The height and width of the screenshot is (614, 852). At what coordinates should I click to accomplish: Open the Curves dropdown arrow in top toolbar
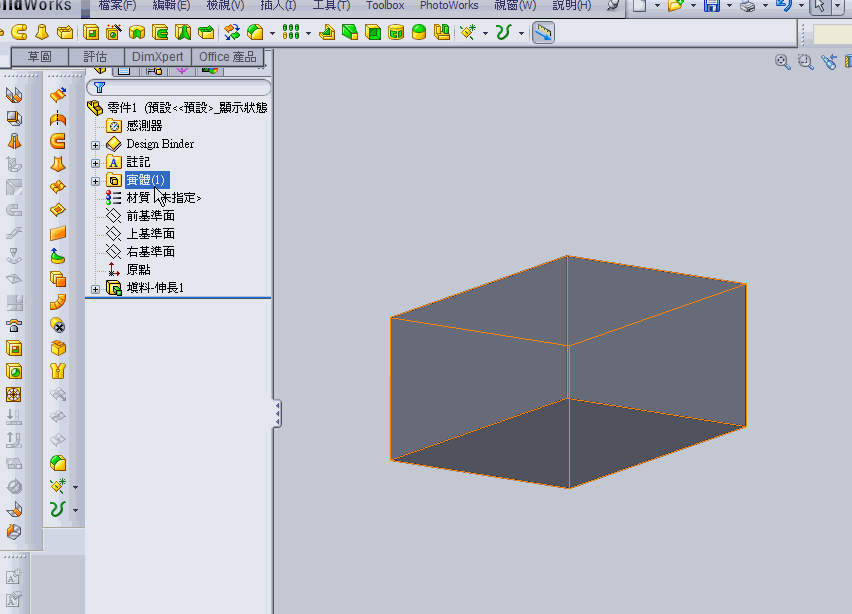coord(521,33)
